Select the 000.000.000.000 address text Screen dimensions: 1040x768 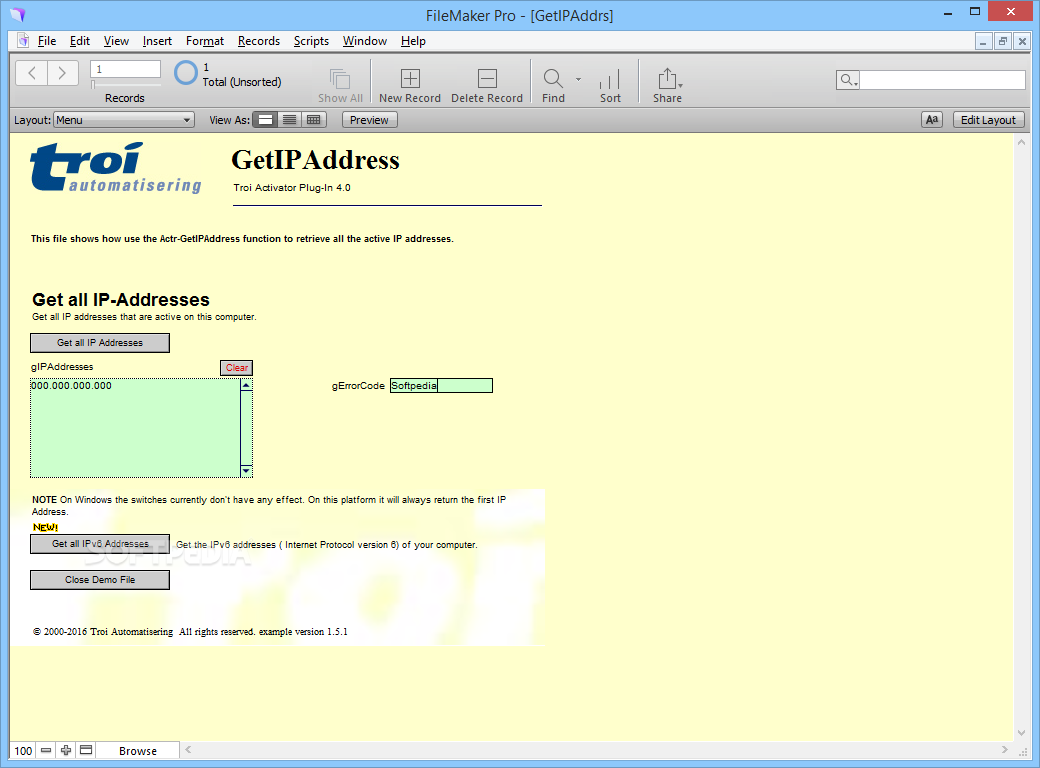tap(72, 386)
